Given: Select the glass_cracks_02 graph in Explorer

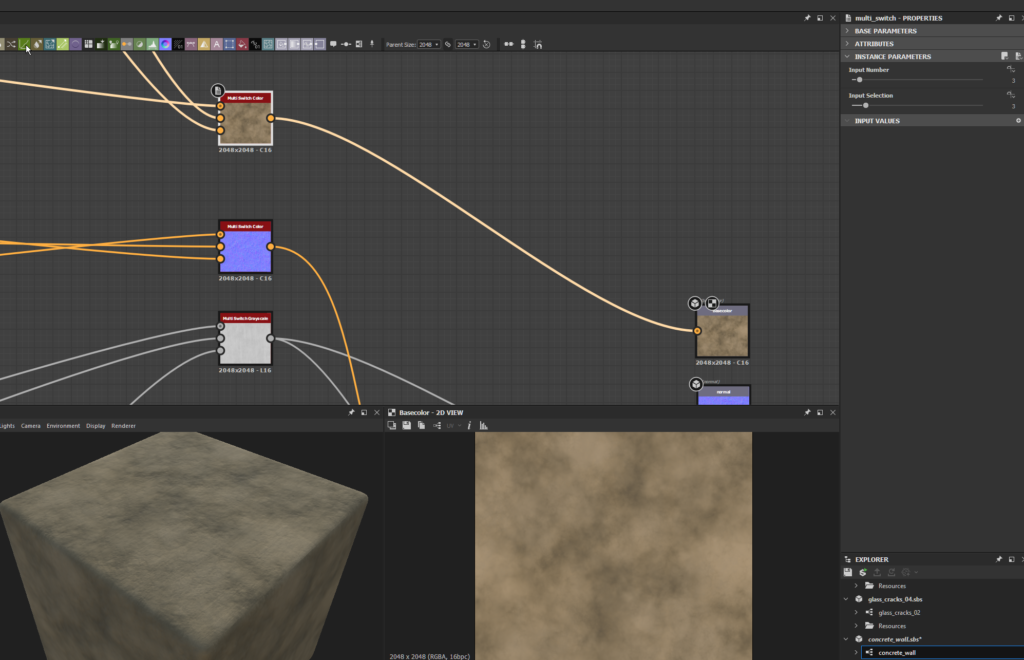Looking at the screenshot, I should 899,612.
